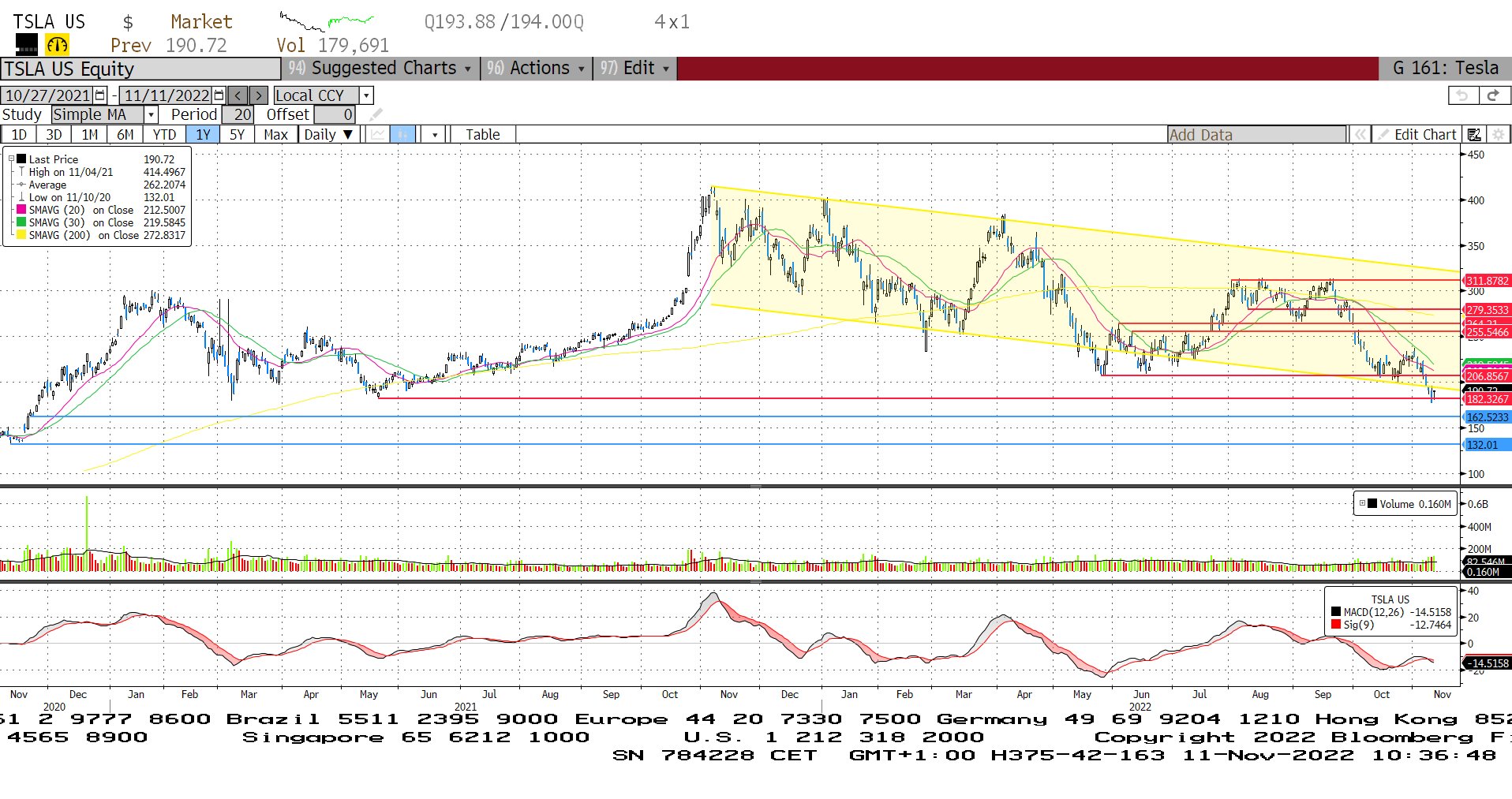This screenshot has height=799, width=1512.
Task: Collapse the Last Price legend tree
Action: 11,159
